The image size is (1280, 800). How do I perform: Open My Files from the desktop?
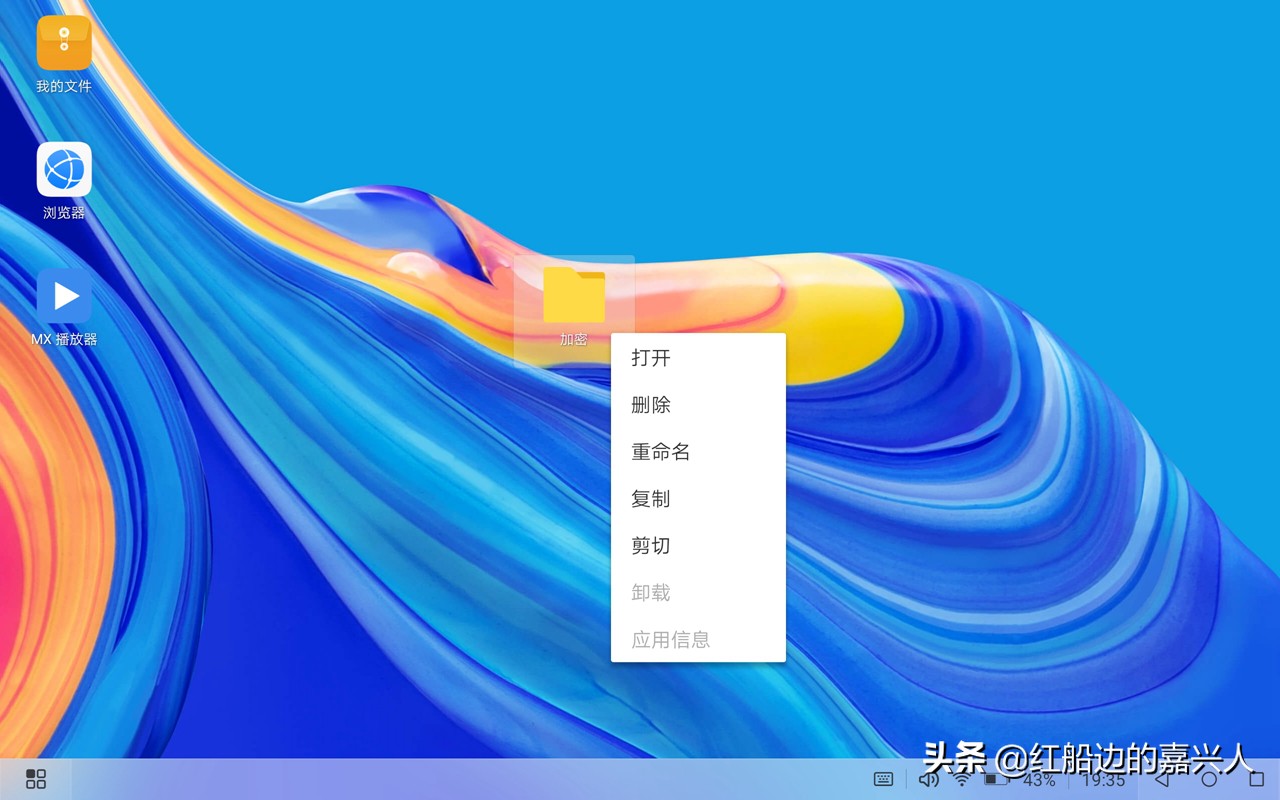click(63, 45)
